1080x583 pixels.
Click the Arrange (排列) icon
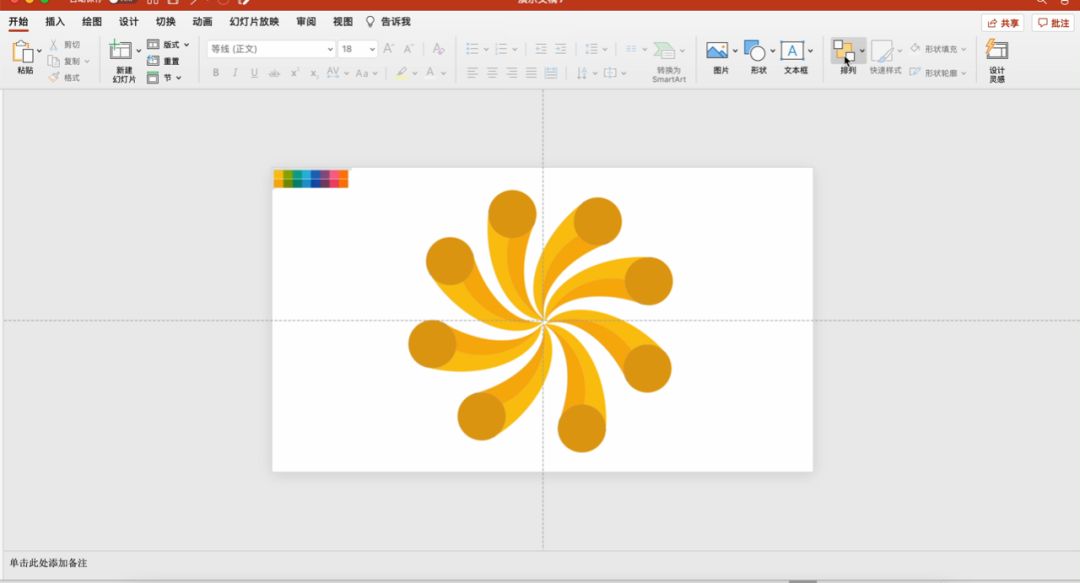tap(844, 50)
